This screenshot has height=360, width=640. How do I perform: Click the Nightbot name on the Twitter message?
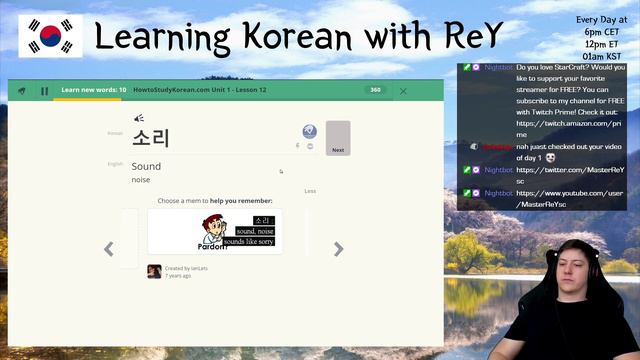coord(498,170)
